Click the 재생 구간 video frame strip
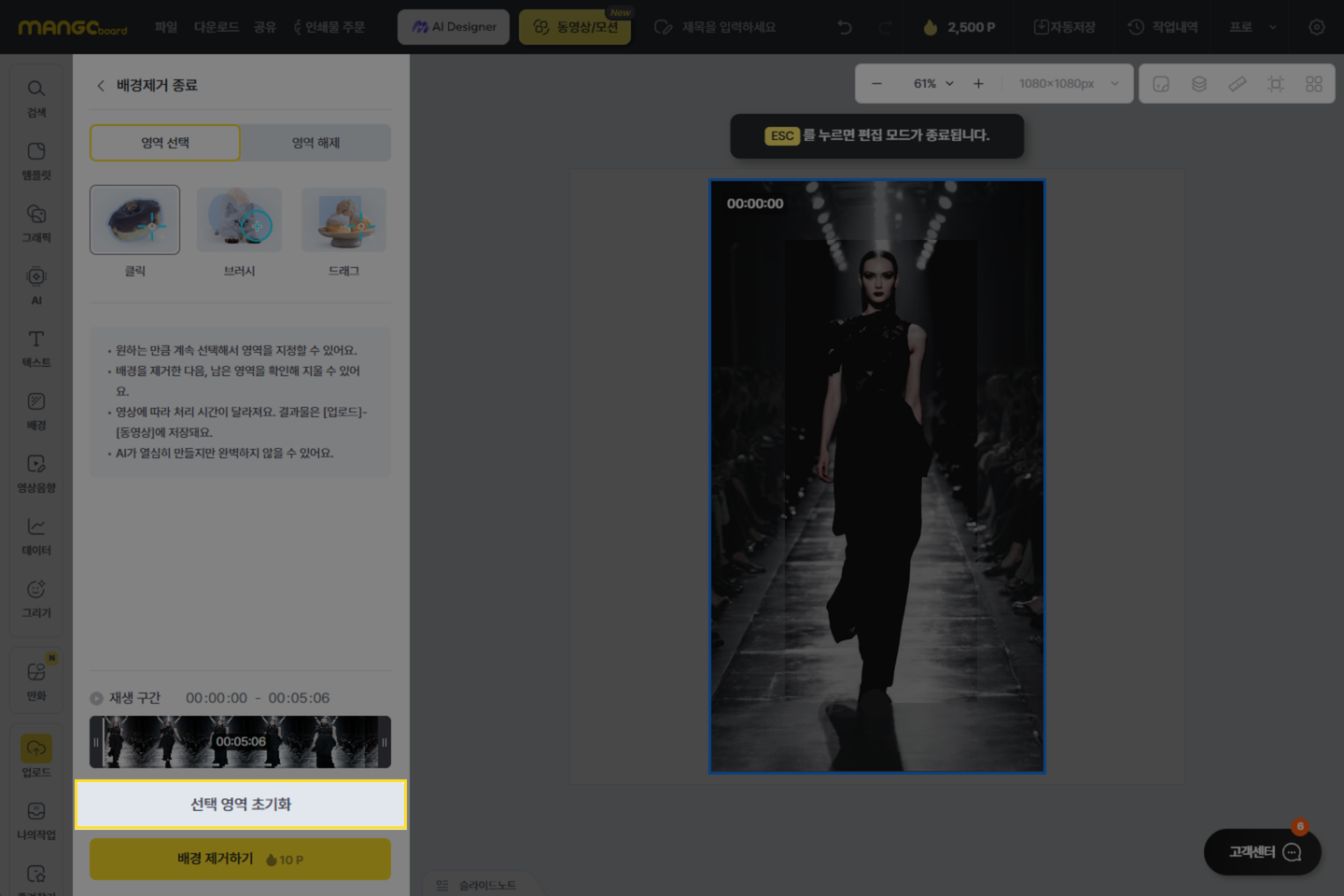This screenshot has height=896, width=1344. (240, 742)
